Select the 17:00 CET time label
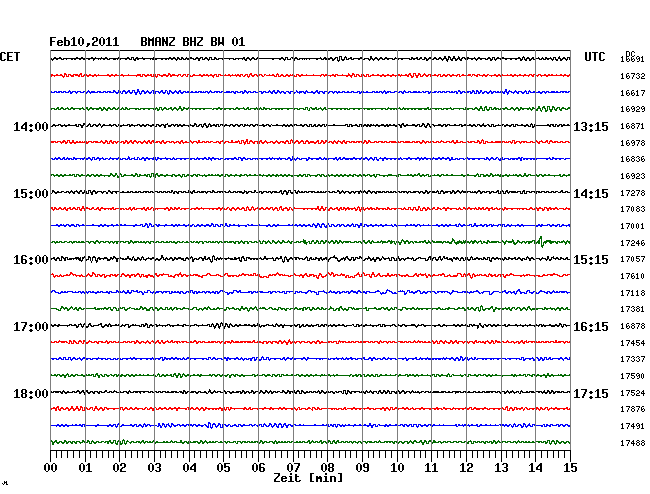 pos(31,327)
